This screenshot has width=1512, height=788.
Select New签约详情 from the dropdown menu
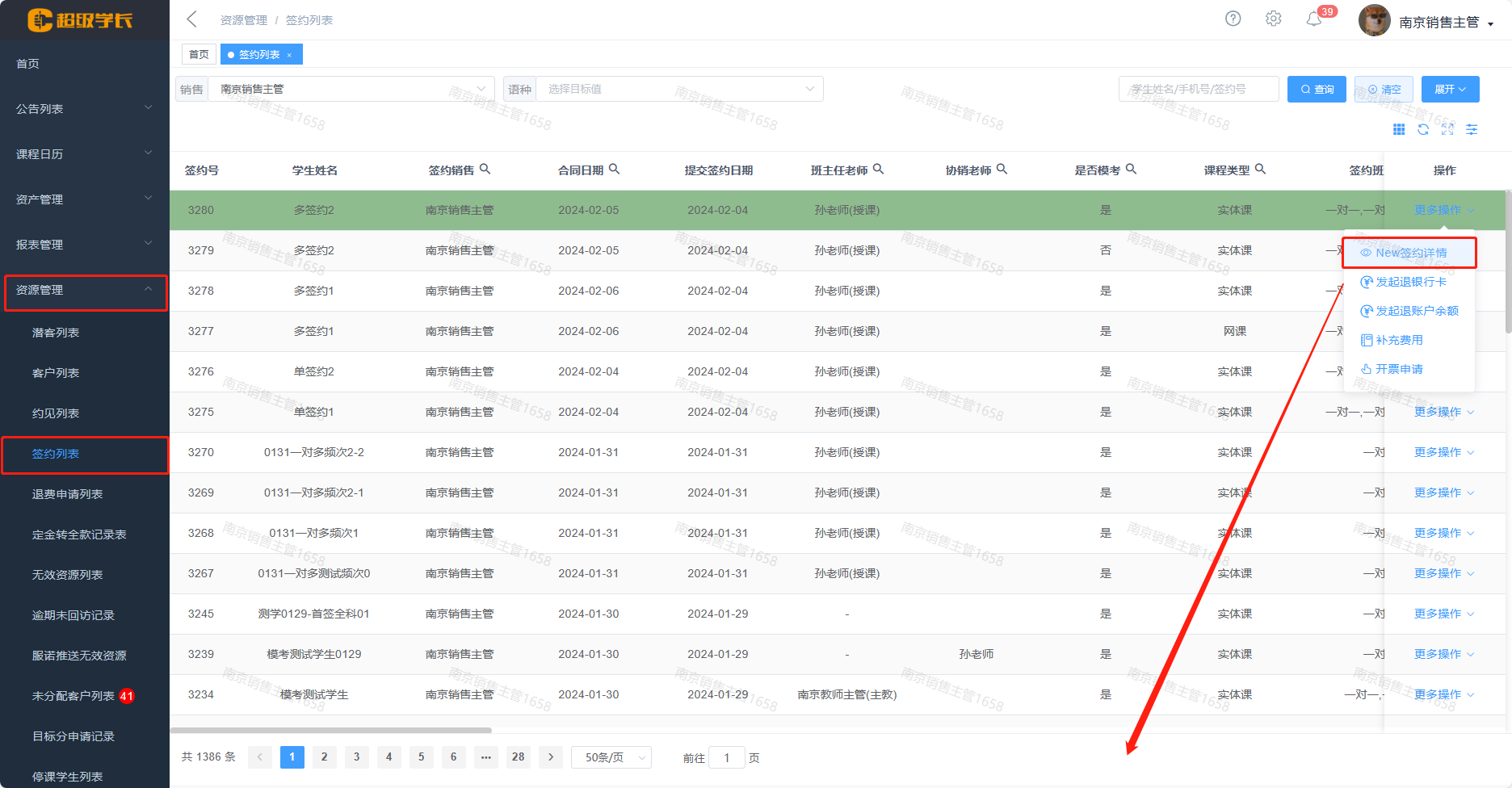coord(1410,253)
